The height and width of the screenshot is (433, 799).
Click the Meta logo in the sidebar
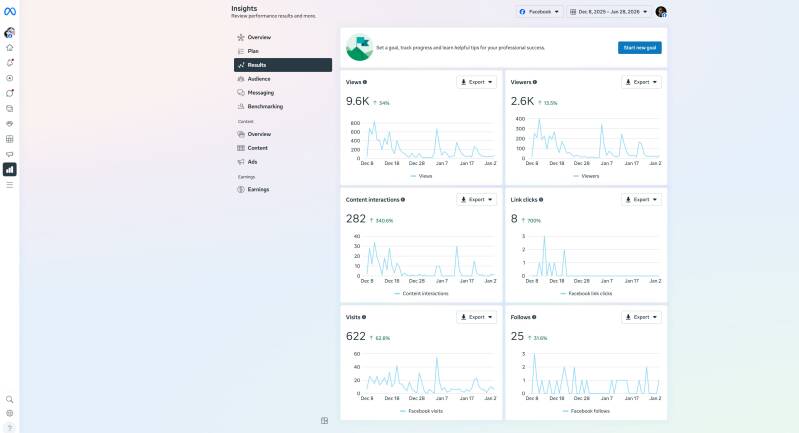tap(10, 11)
